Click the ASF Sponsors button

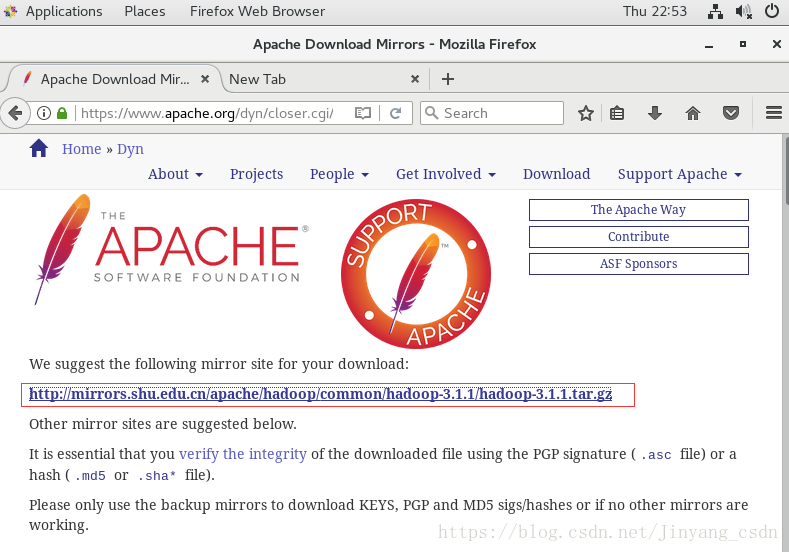pyautogui.click(x=639, y=264)
